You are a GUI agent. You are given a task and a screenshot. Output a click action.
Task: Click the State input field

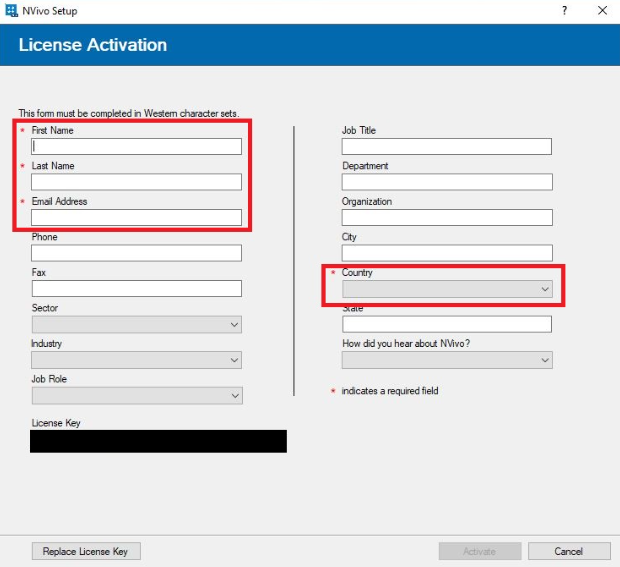tap(447, 324)
